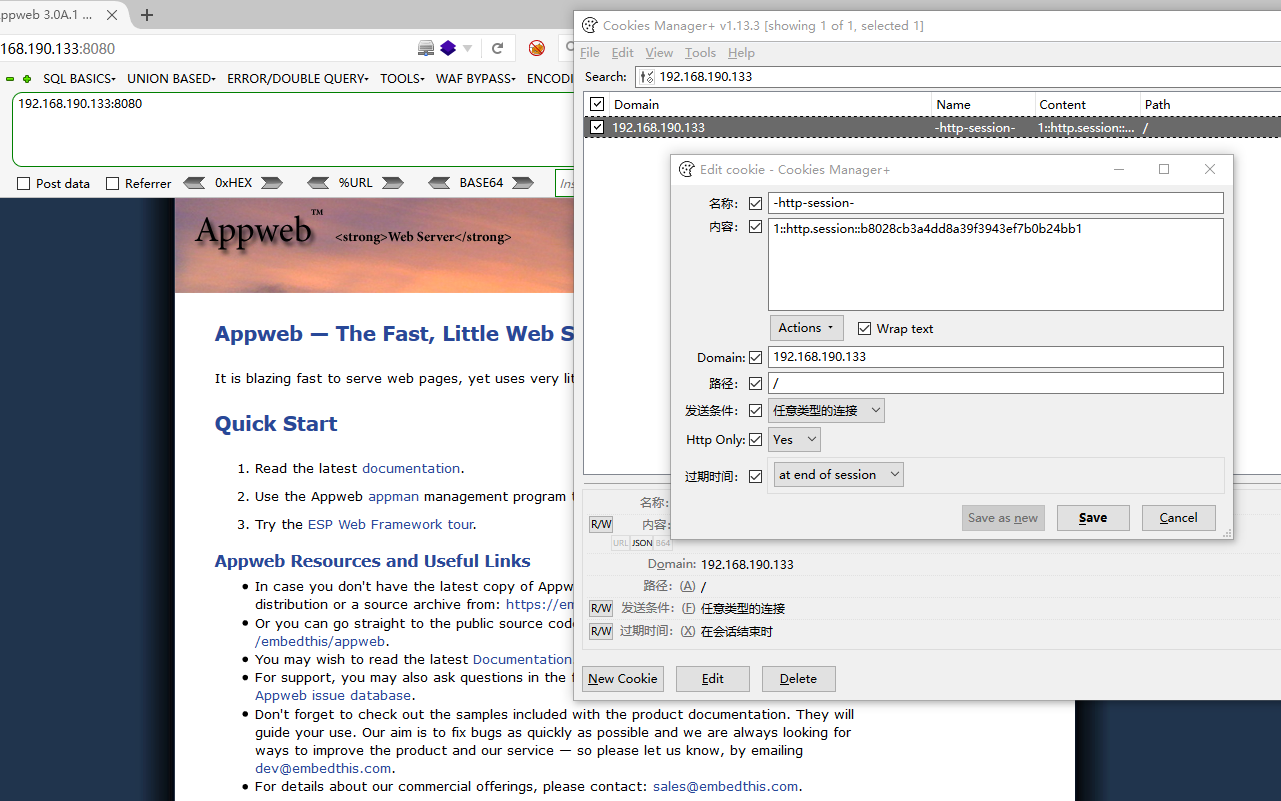Open the Http Only Yes dropdown

coord(795,440)
